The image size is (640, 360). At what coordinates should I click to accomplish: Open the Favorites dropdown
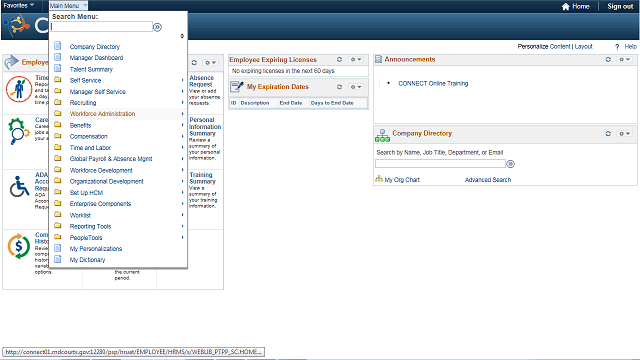(x=18, y=5)
